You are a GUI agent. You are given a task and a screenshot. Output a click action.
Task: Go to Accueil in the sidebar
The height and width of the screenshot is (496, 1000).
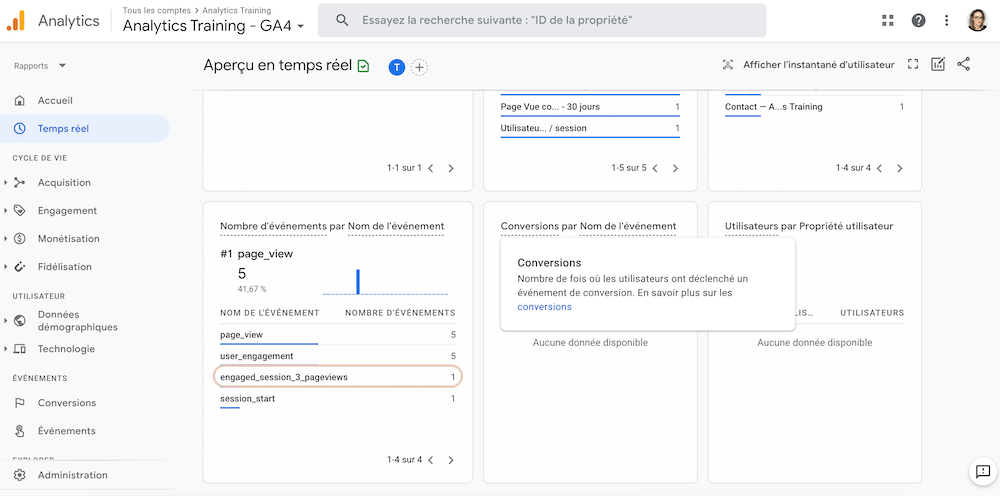[55, 101]
